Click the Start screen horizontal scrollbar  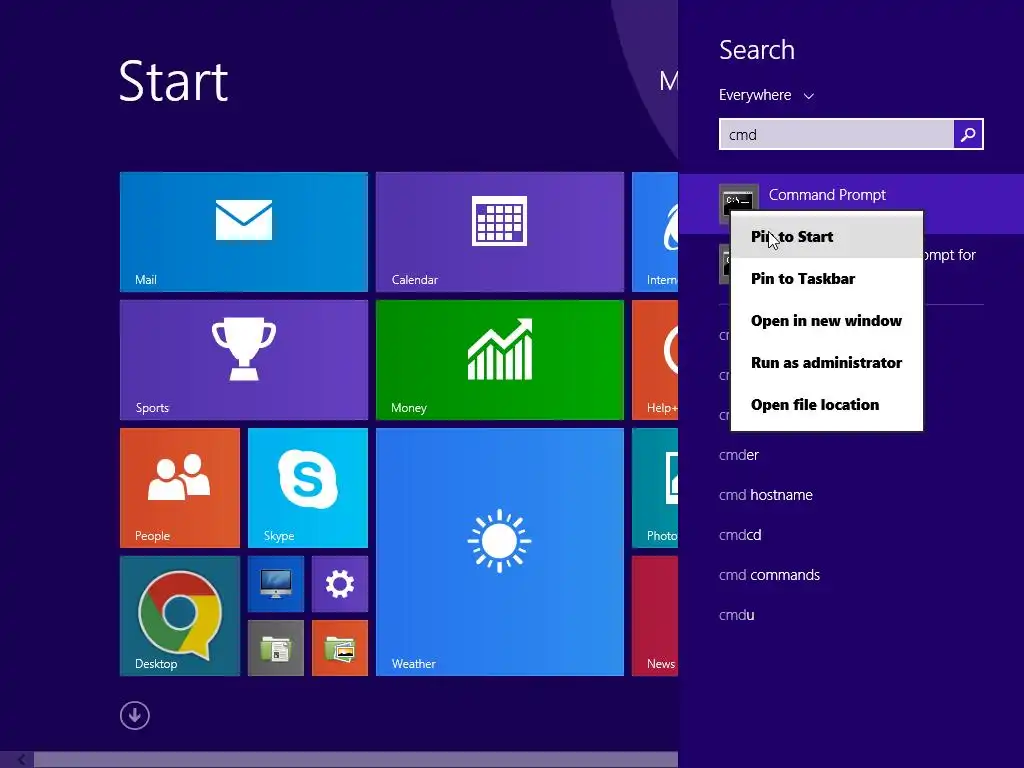pos(356,760)
